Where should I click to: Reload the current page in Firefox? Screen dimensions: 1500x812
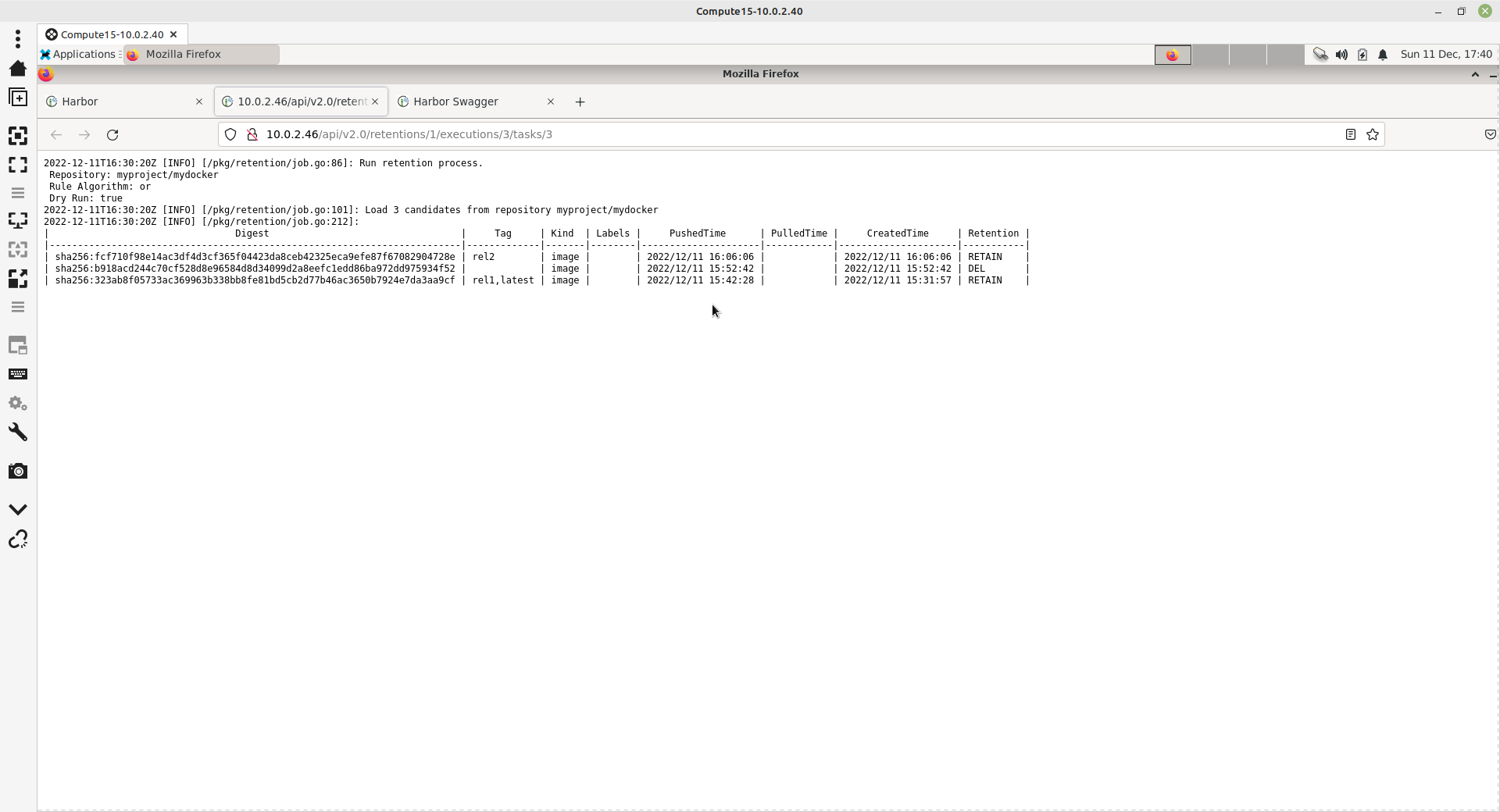[112, 134]
